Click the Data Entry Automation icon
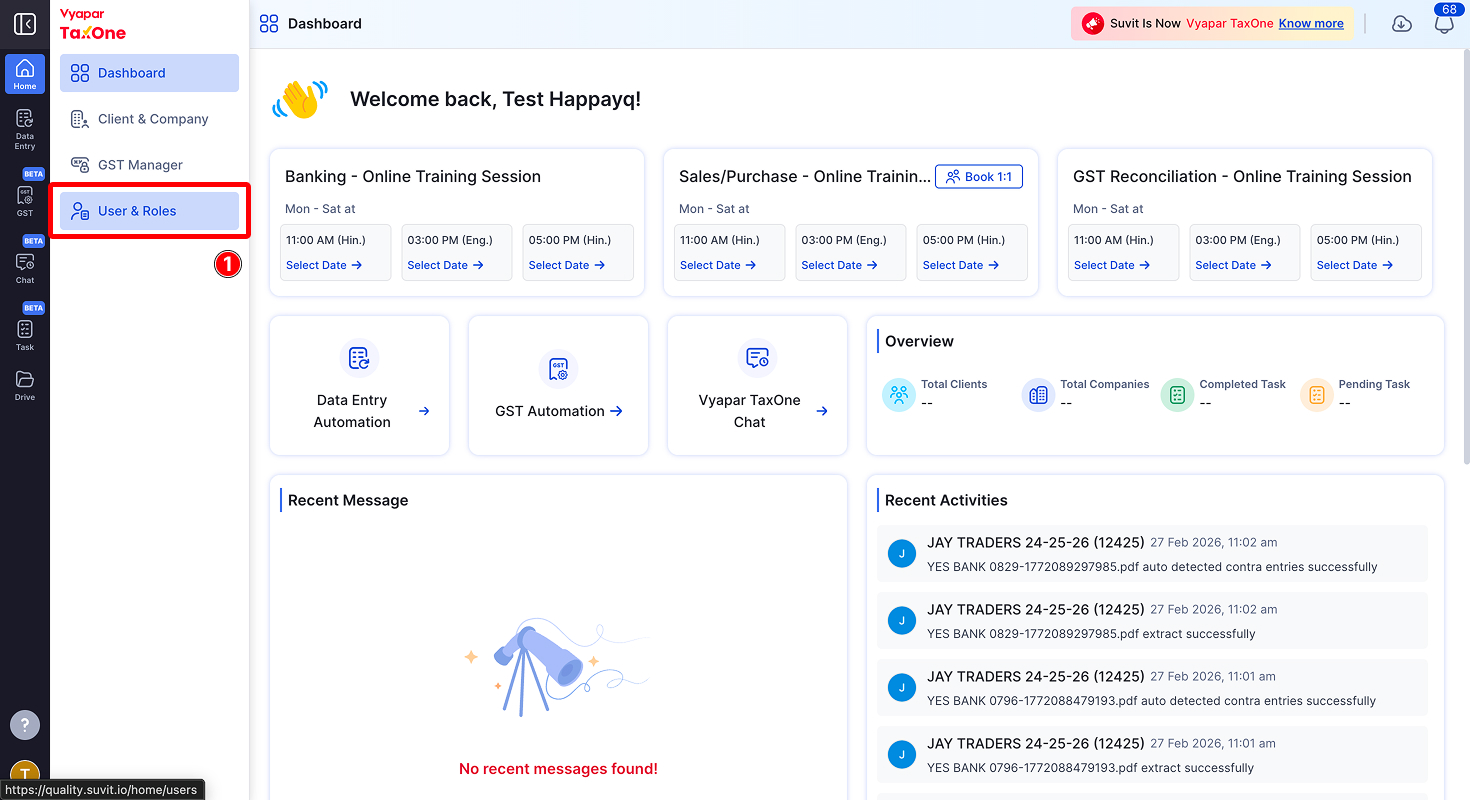 tap(358, 358)
